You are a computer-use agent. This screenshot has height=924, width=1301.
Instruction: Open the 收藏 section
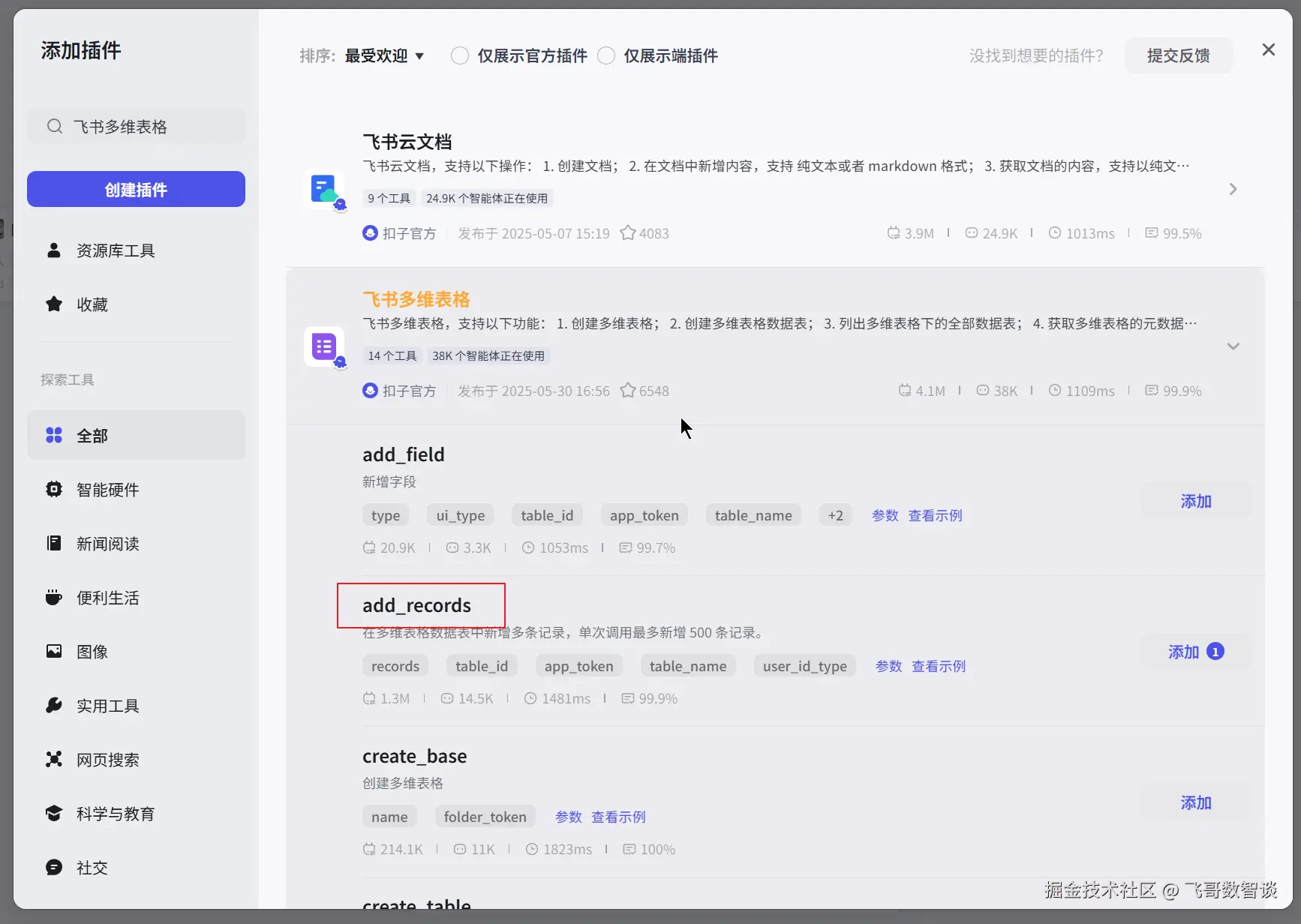(137, 304)
